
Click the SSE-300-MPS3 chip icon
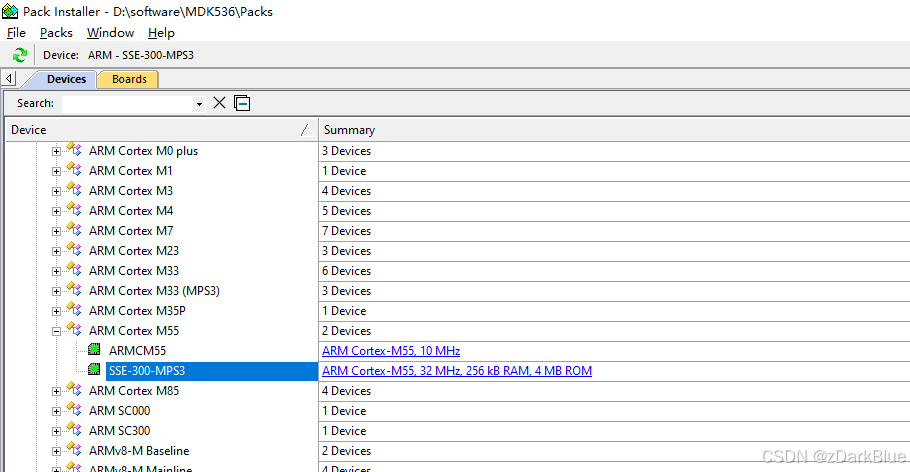(94, 370)
